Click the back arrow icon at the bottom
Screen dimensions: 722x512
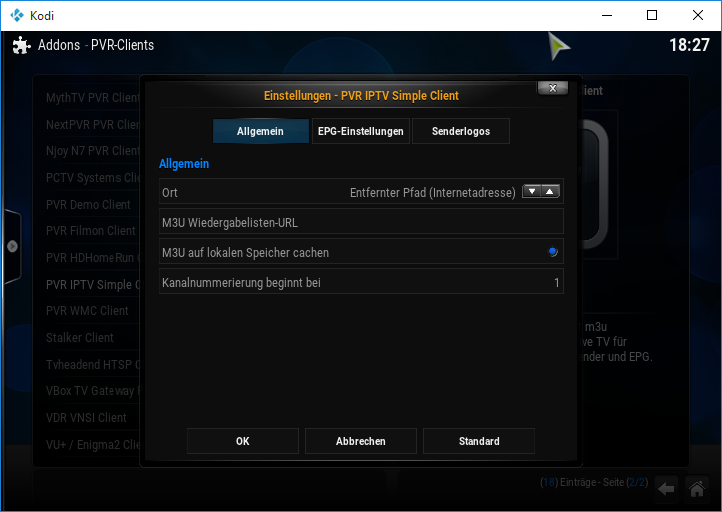666,489
